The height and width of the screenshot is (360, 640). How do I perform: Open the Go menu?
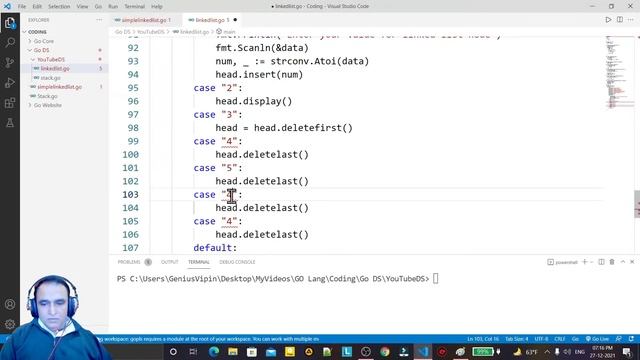(x=98, y=6)
